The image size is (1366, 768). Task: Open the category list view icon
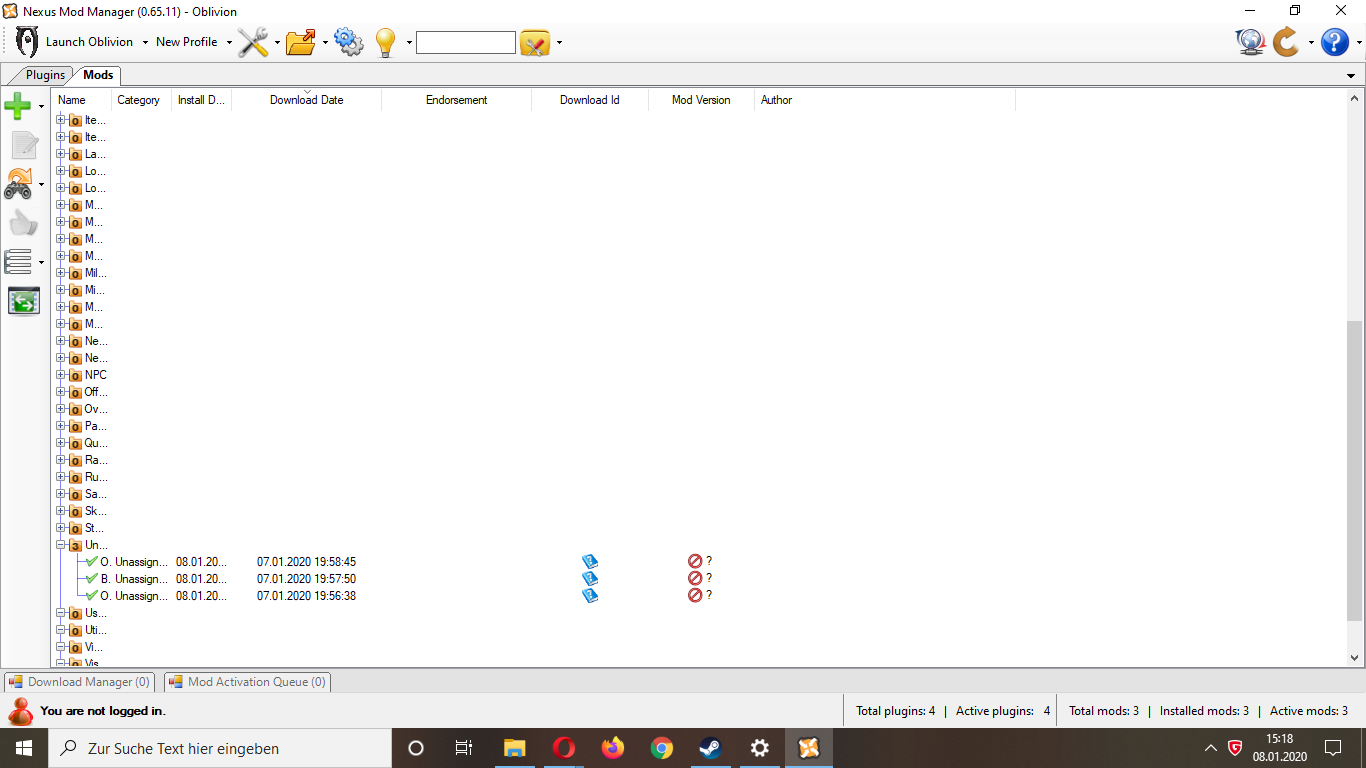pyautogui.click(x=20, y=261)
